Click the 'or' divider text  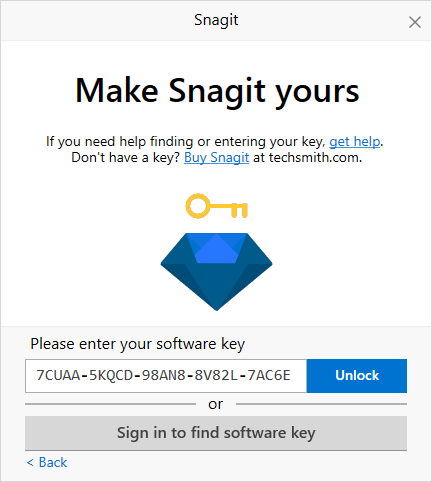216,404
